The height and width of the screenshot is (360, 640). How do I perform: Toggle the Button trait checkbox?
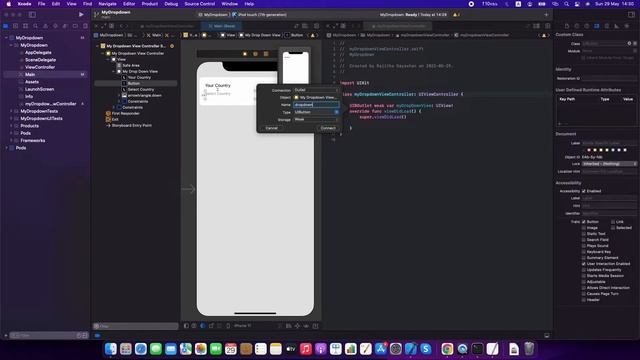click(584, 222)
